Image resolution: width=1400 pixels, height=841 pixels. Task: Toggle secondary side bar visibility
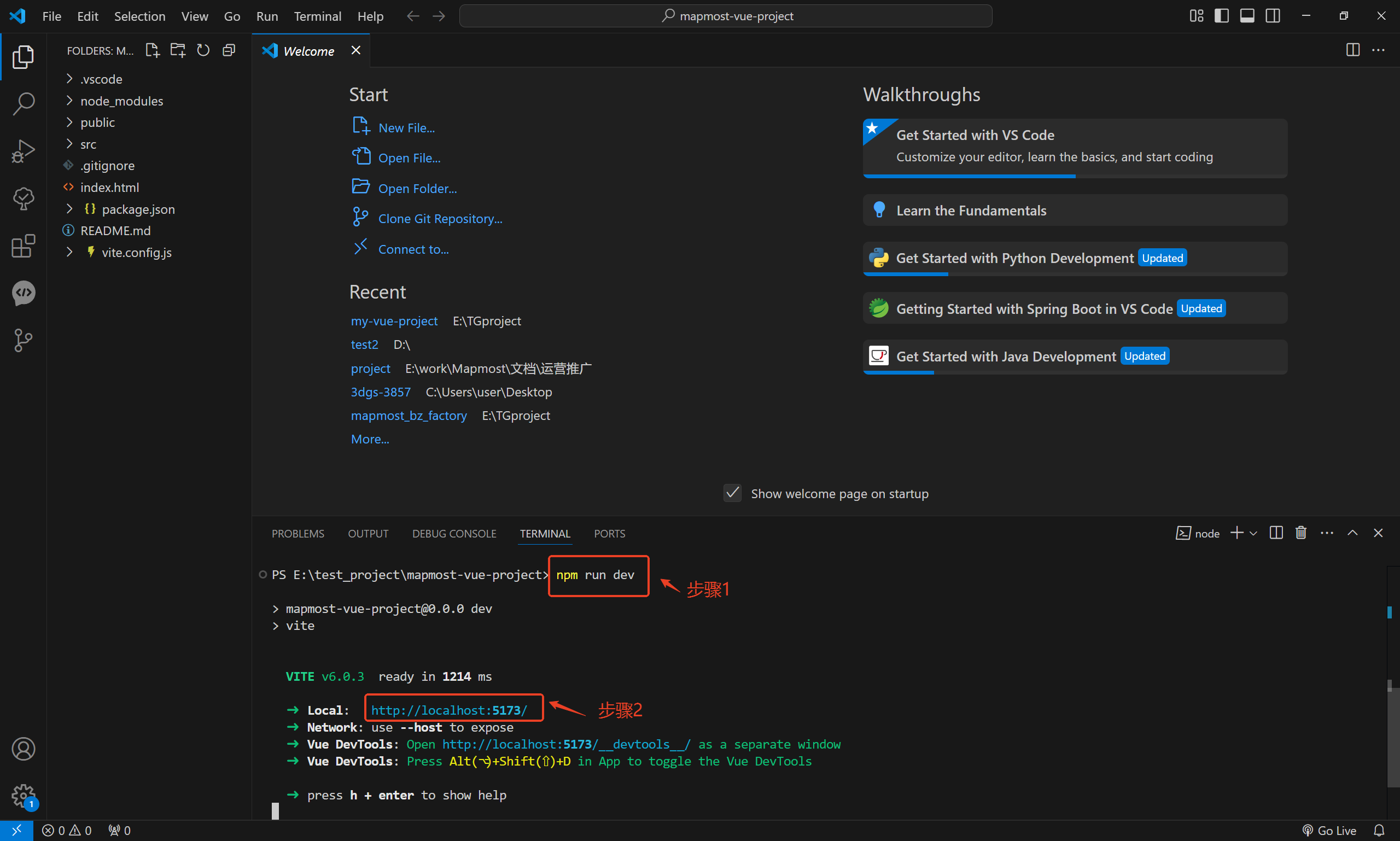[x=1273, y=16]
